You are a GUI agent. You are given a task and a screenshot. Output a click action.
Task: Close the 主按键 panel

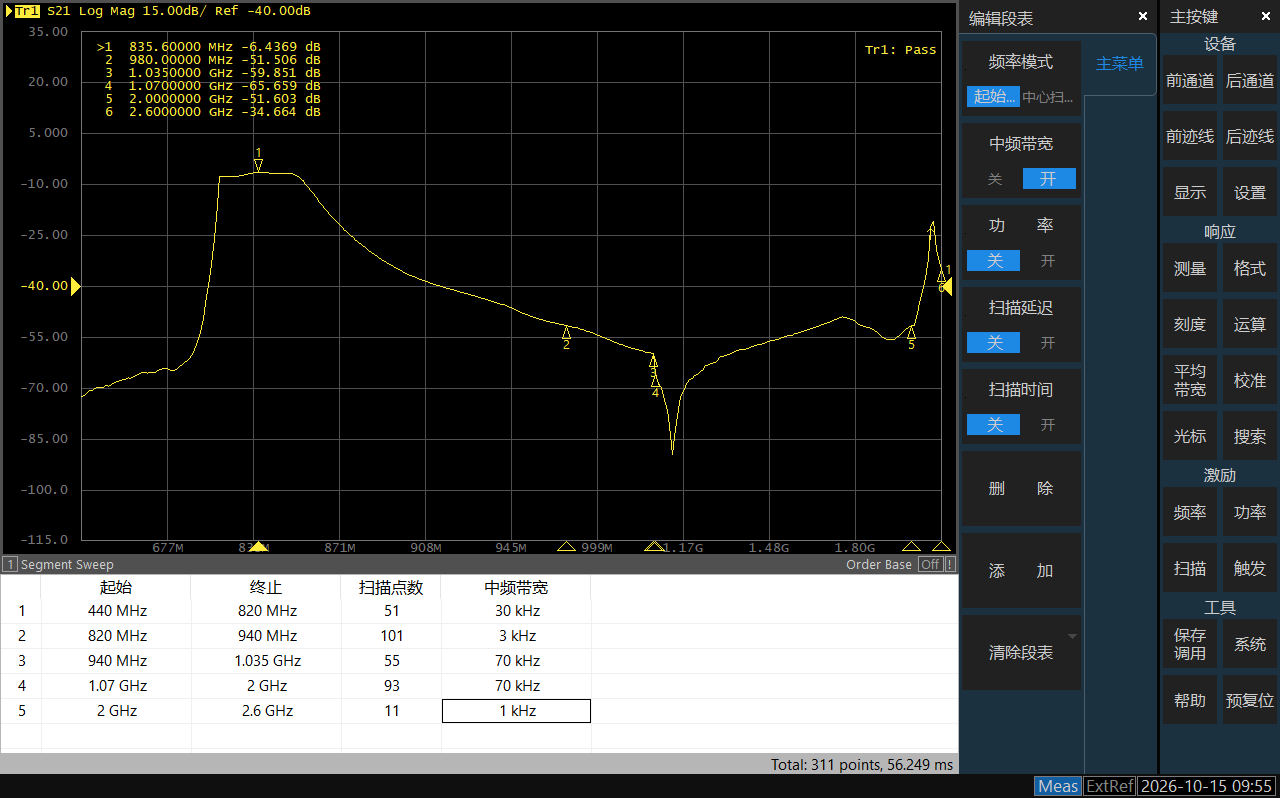tap(1265, 17)
